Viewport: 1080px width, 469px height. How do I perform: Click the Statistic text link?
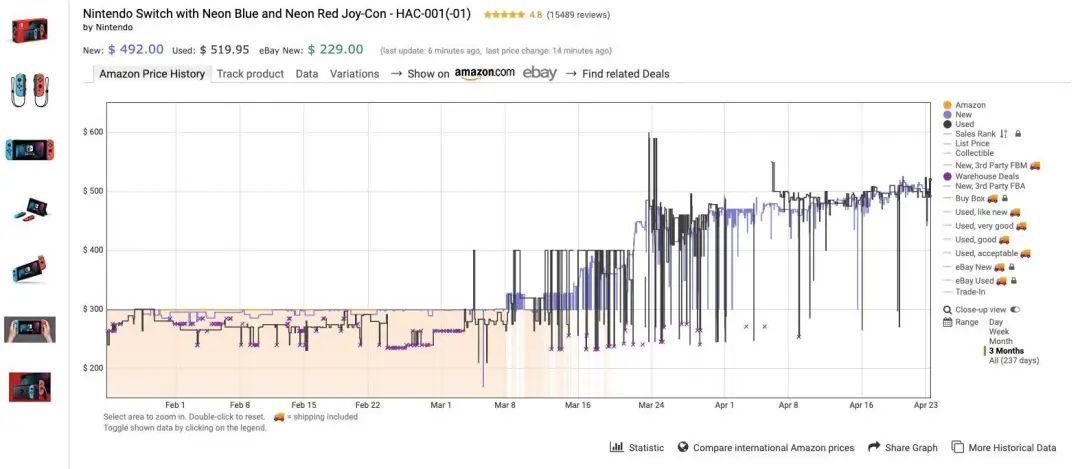click(x=646, y=448)
